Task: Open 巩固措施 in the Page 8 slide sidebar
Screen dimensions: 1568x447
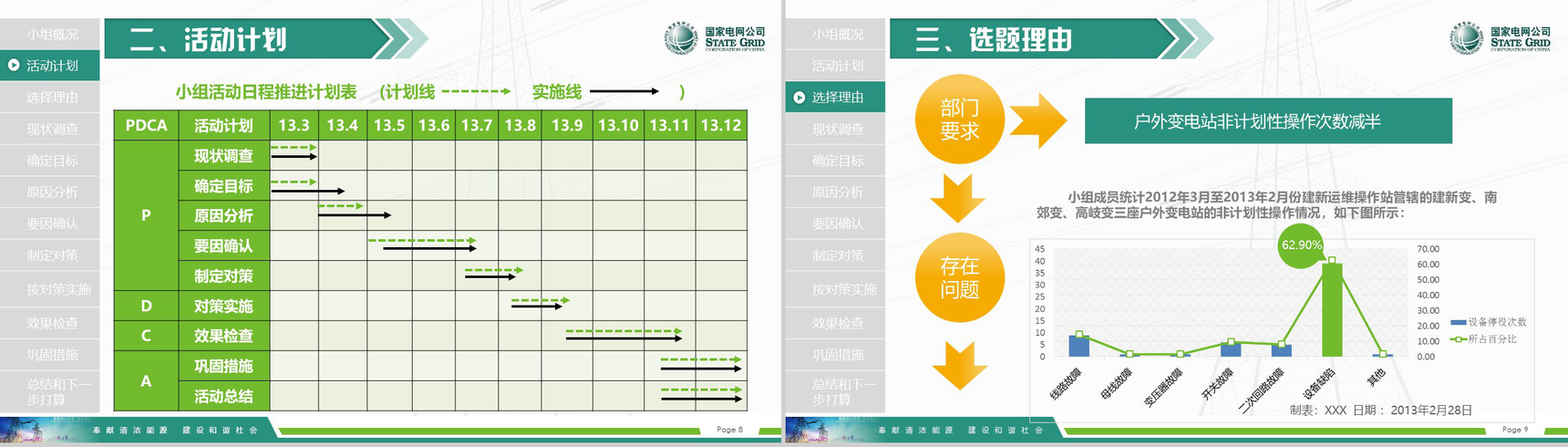Action: pyautogui.click(x=52, y=354)
